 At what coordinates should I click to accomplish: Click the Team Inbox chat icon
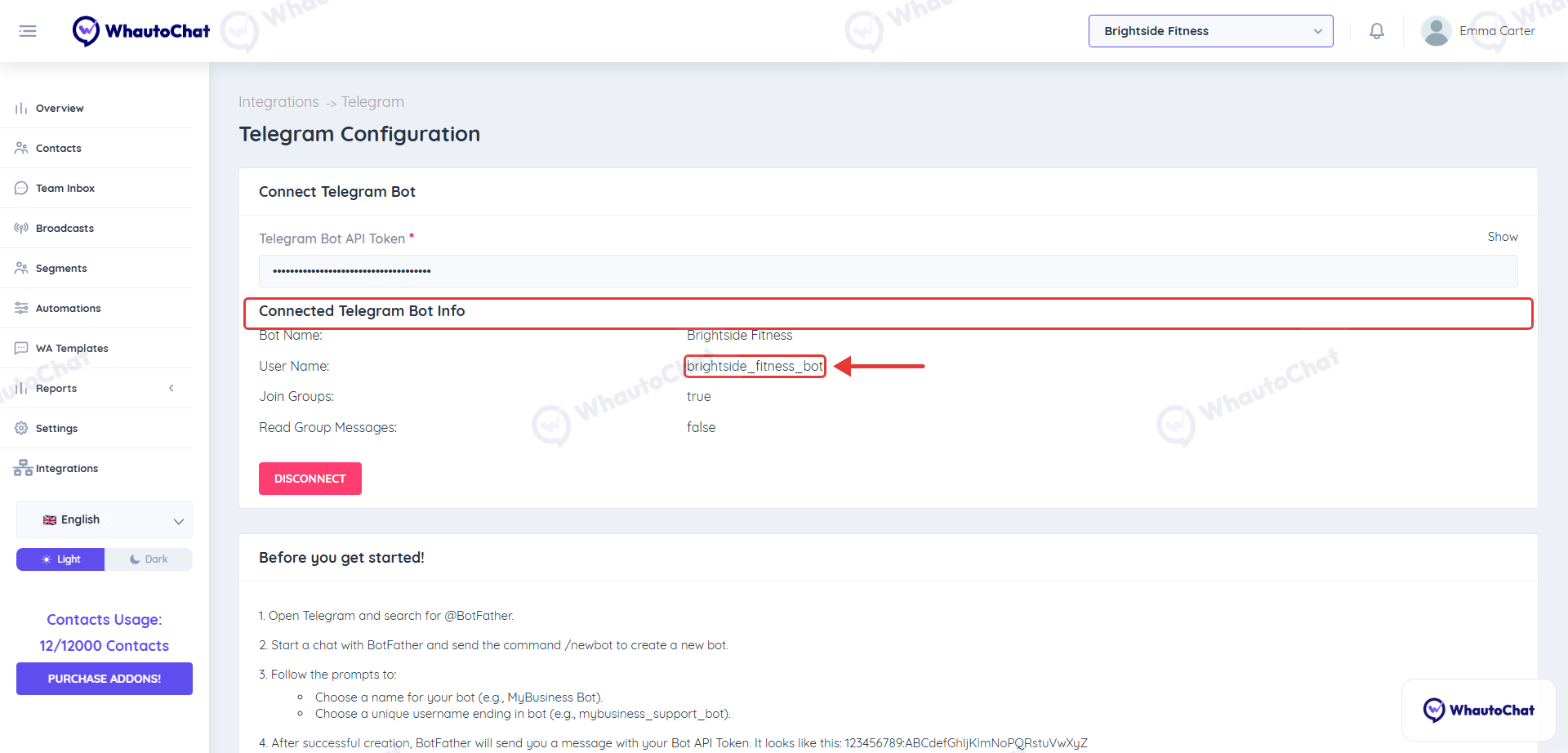click(x=21, y=189)
